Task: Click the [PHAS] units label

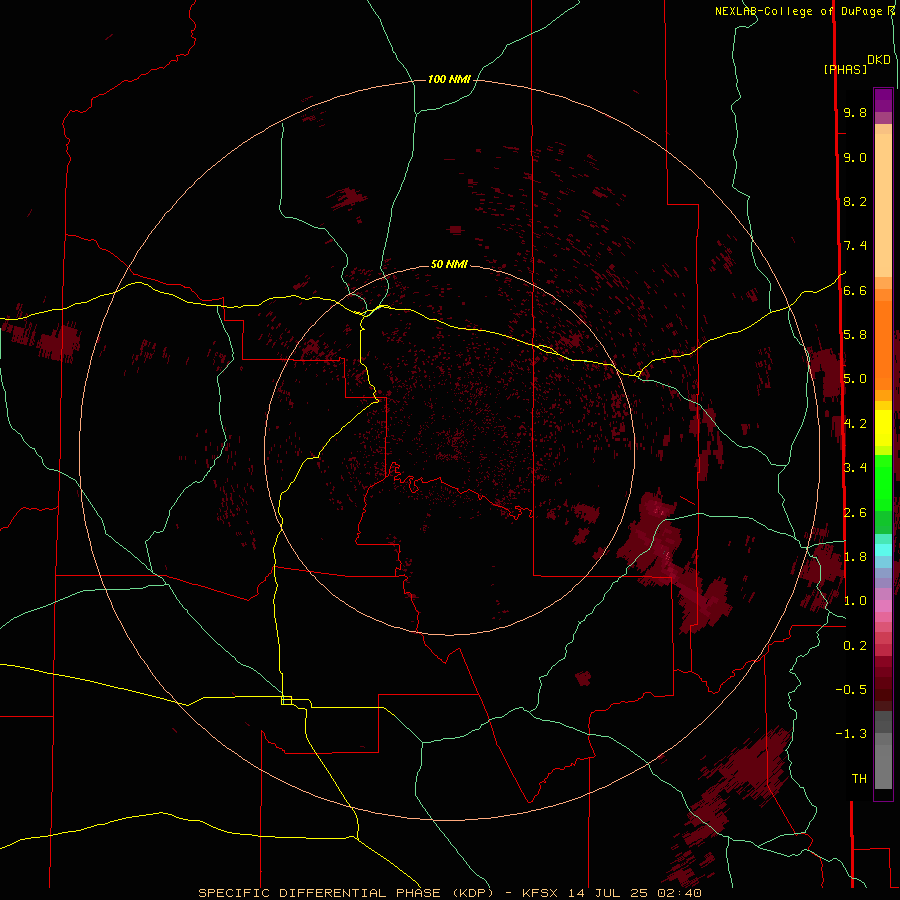Action: pyautogui.click(x=845, y=69)
